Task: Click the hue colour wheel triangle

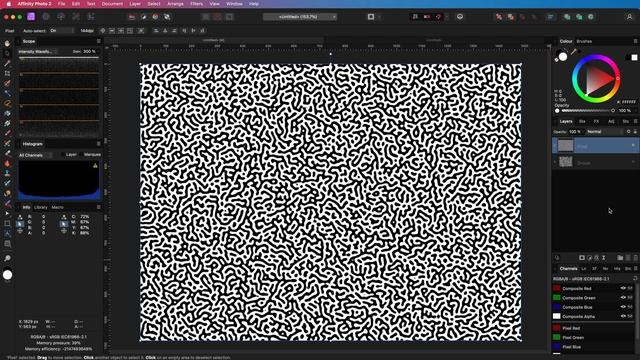Action: tap(598, 79)
